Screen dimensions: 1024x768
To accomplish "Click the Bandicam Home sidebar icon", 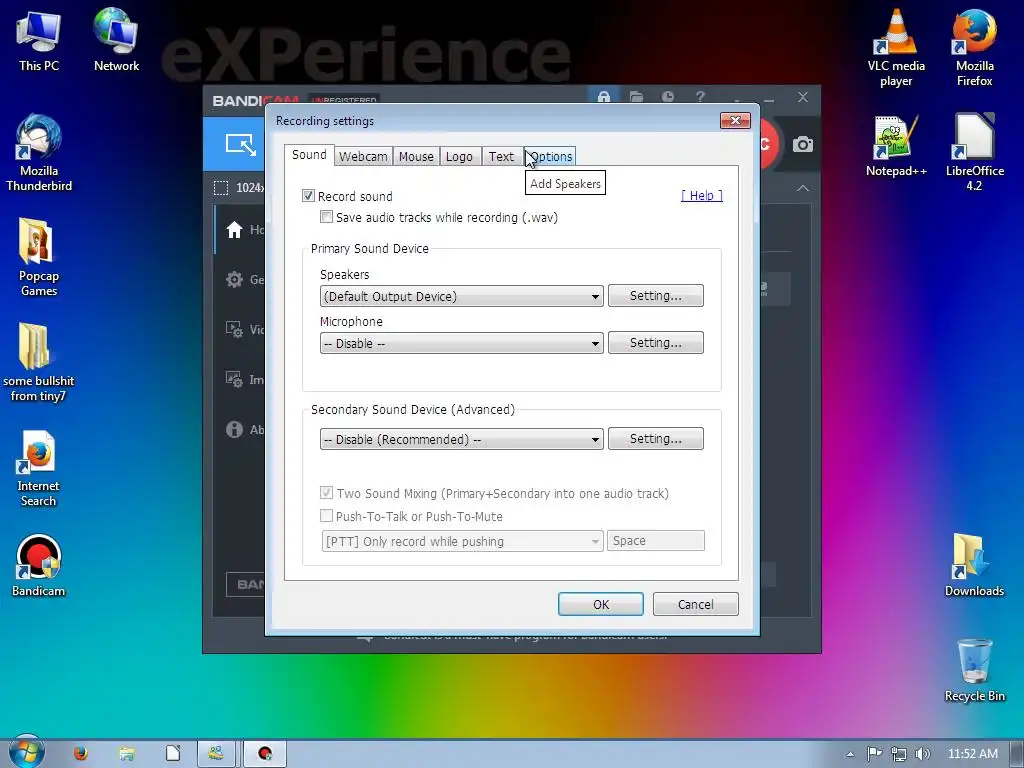I will click(x=234, y=230).
